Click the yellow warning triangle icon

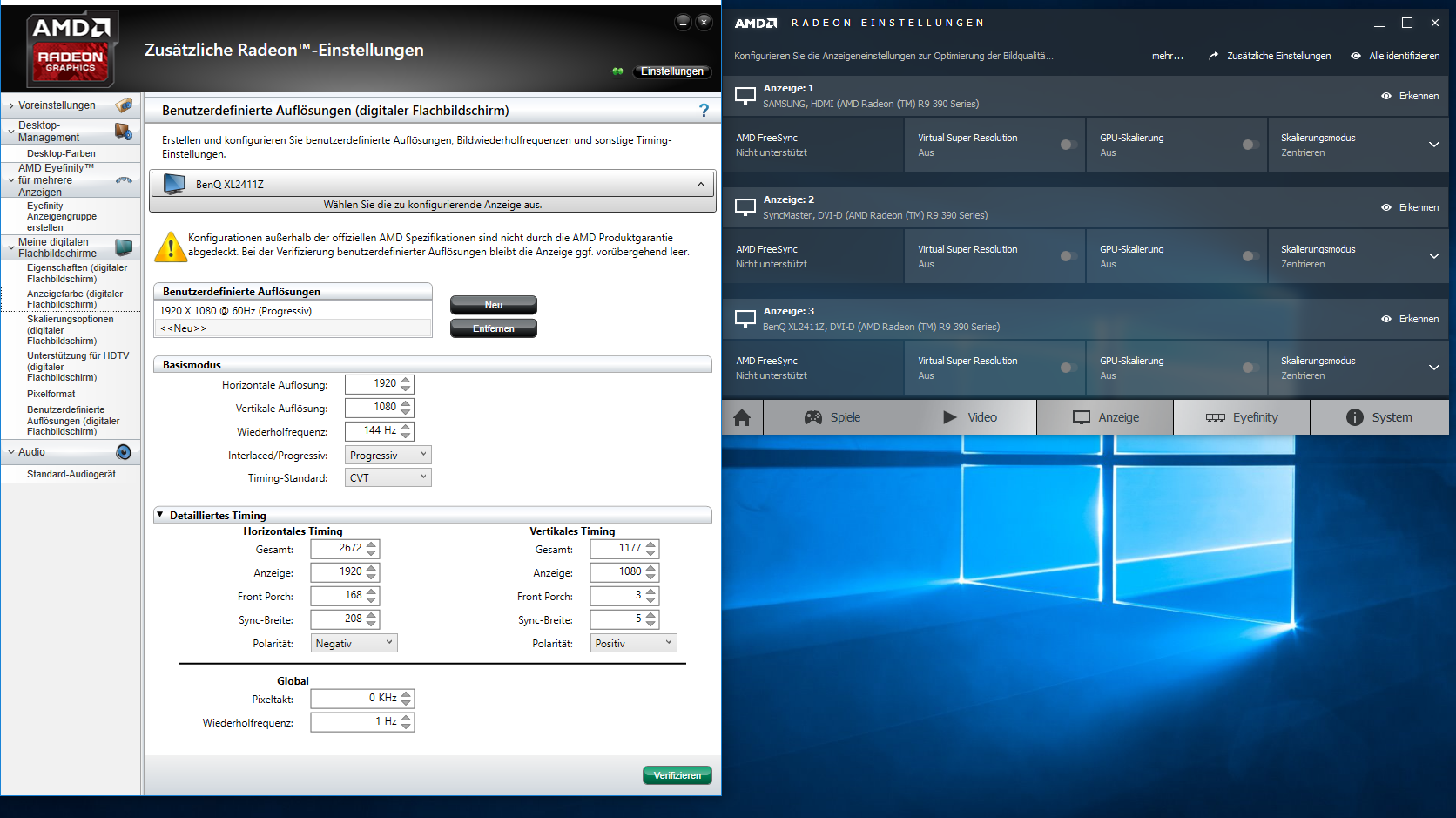click(170, 246)
